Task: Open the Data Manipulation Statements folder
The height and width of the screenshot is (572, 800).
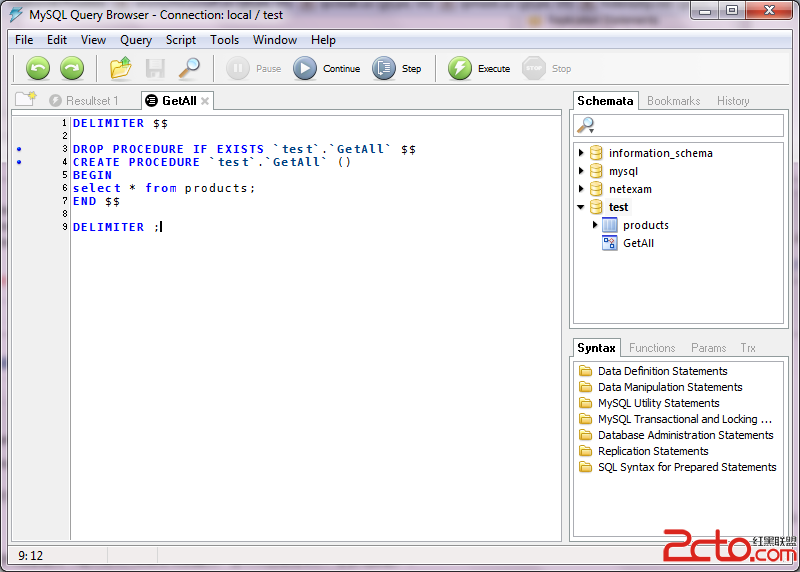Action: click(661, 387)
